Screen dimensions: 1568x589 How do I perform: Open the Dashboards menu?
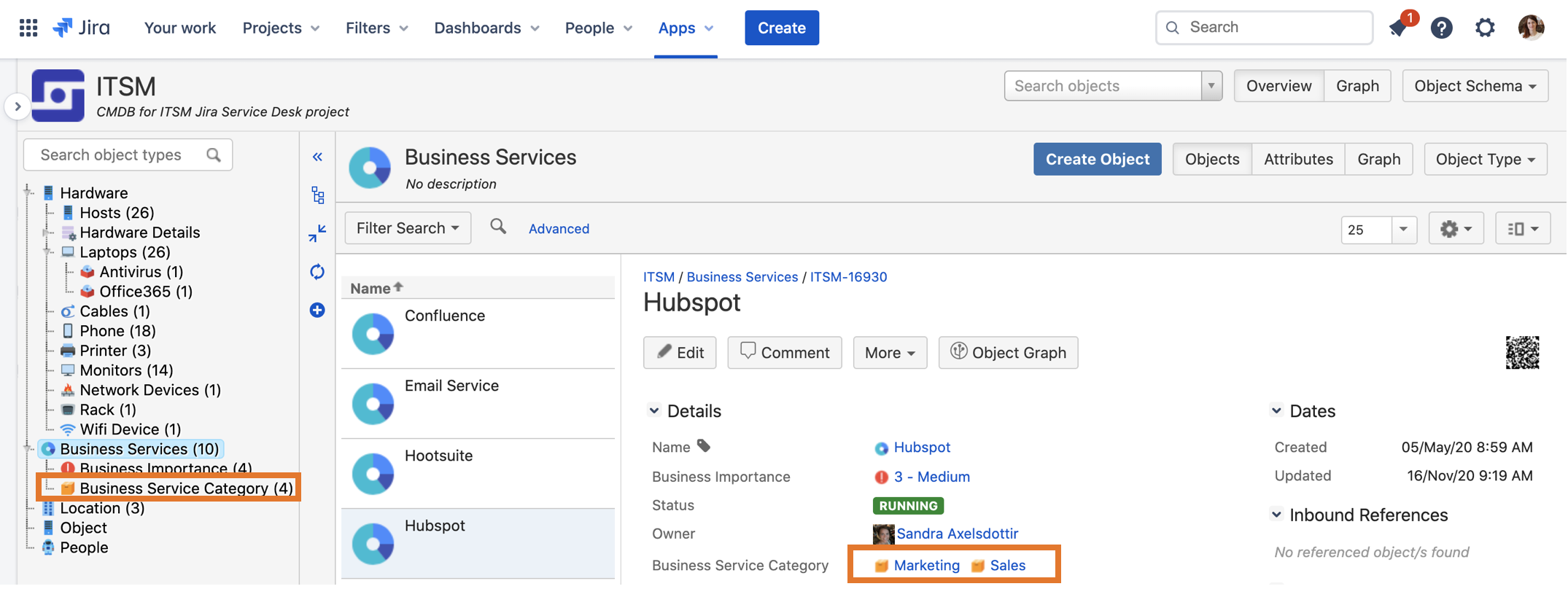coord(486,28)
